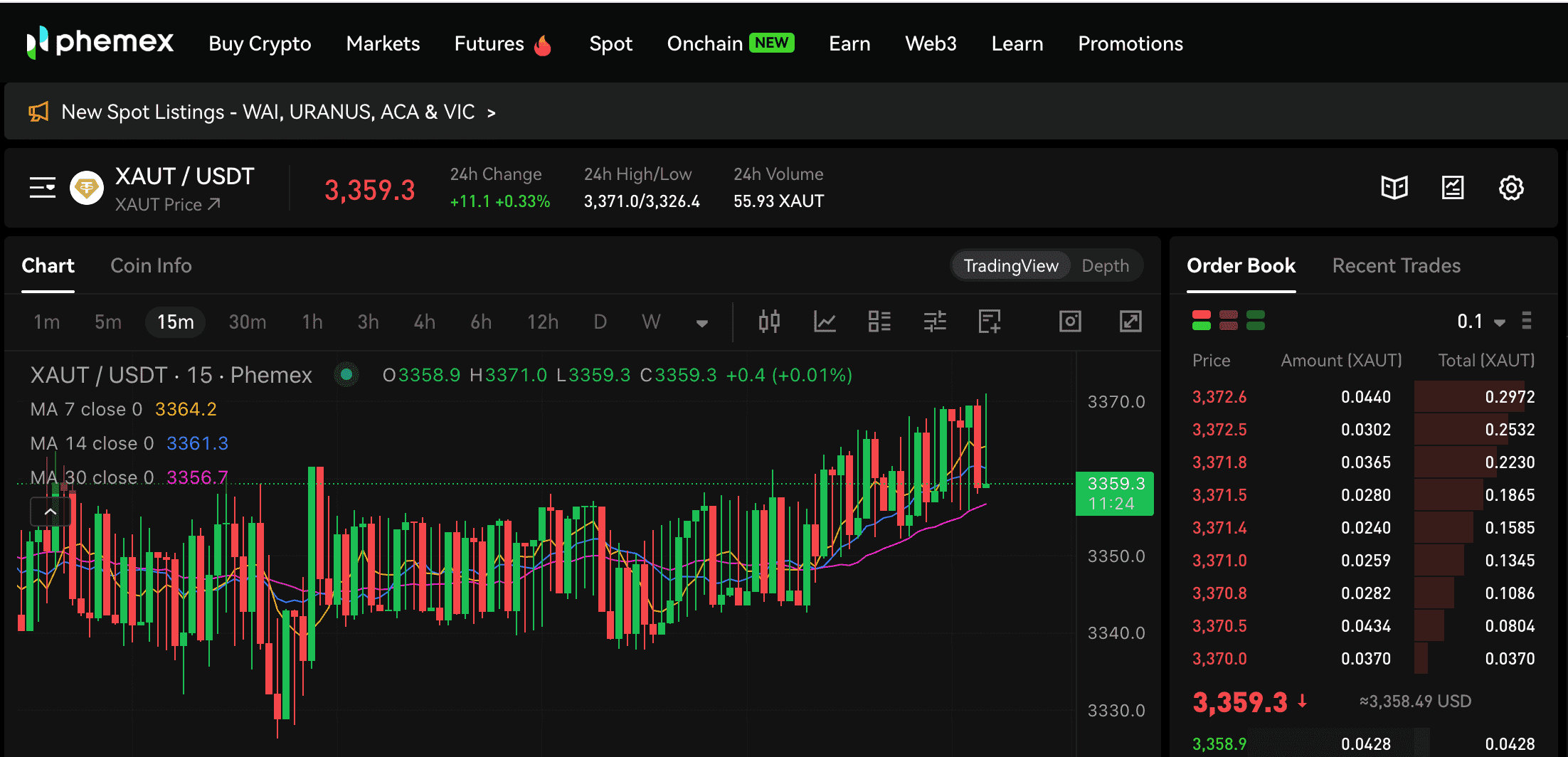
Task: Click the XAUT coin icon
Action: [x=87, y=188]
